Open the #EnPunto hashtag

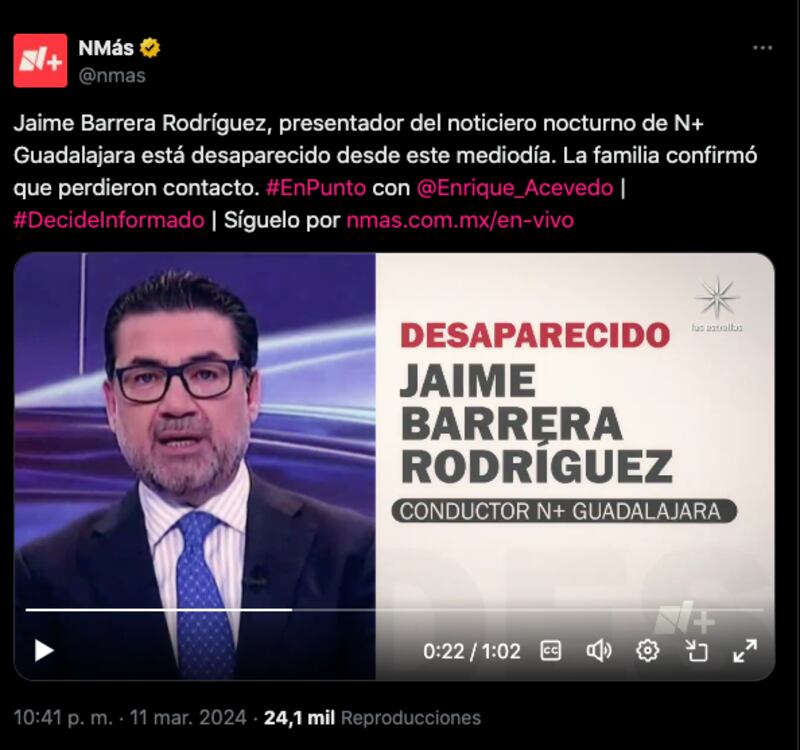[316, 188]
